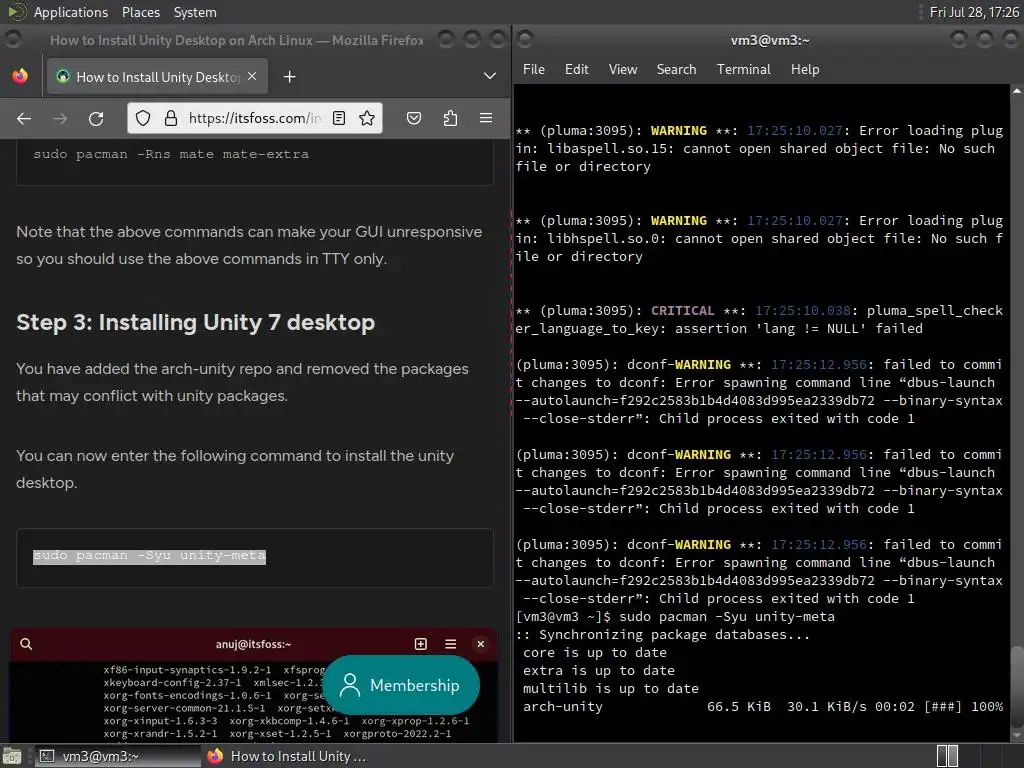Screen dimensions: 1024x768
Task: Close the How to Install Unity tab
Action: pos(252,76)
